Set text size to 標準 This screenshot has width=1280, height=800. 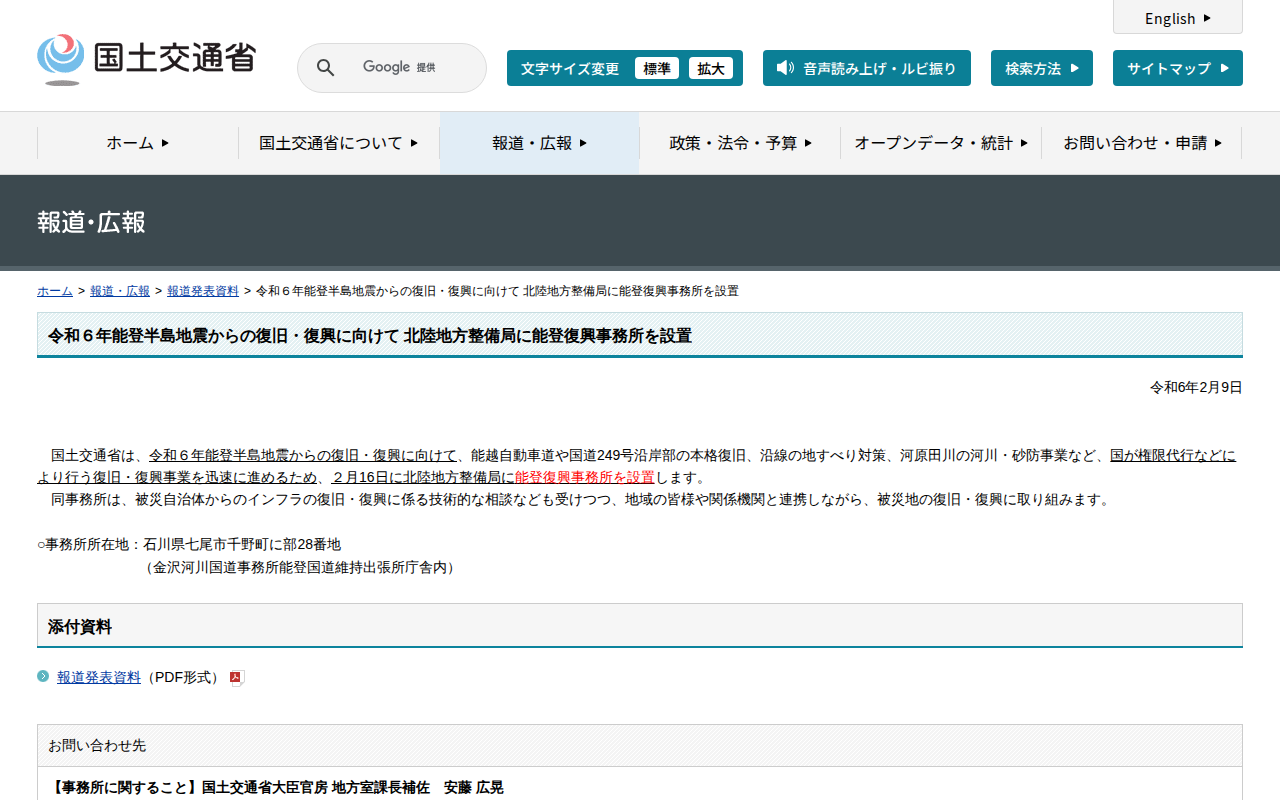coord(656,68)
